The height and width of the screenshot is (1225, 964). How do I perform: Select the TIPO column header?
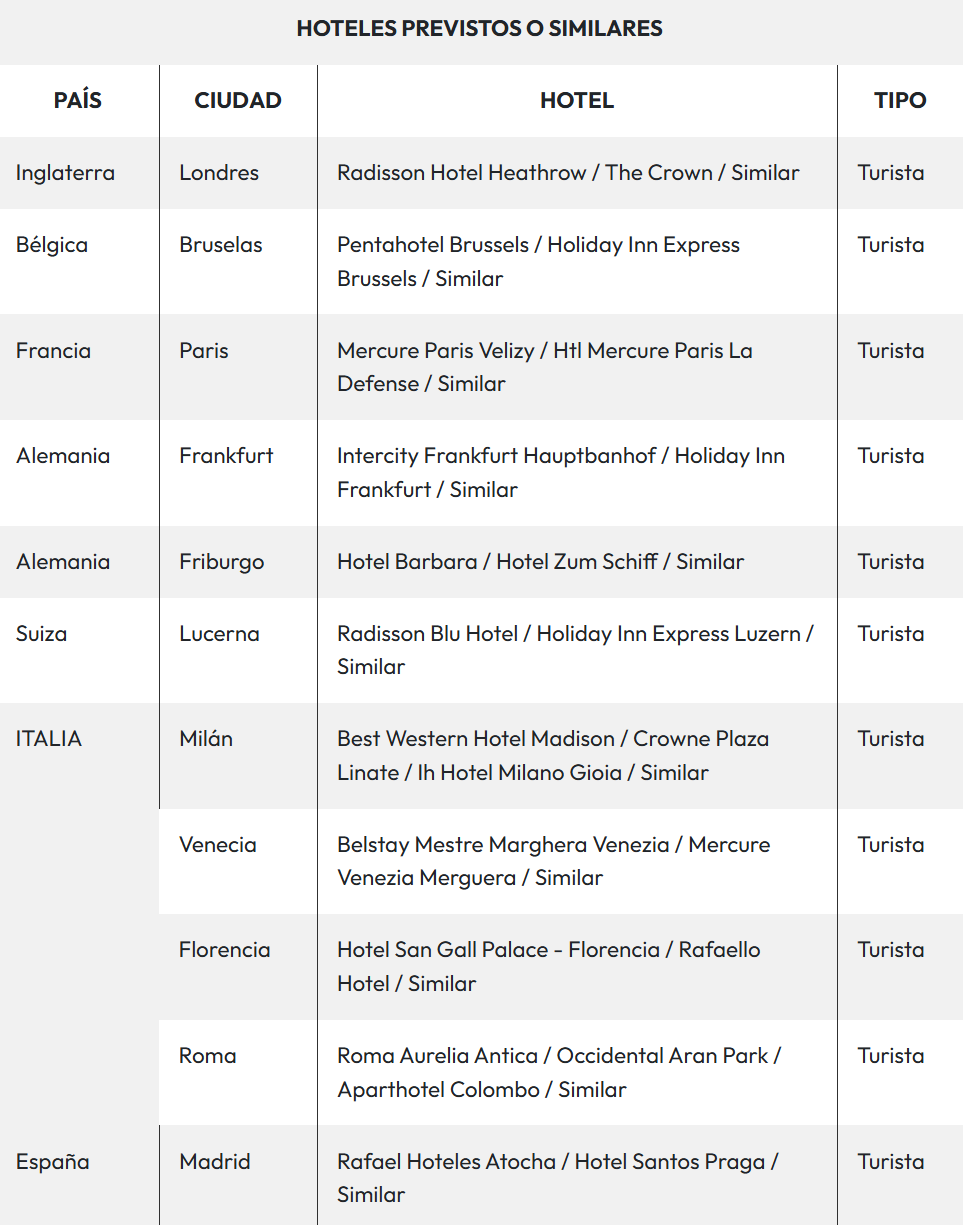click(x=900, y=100)
